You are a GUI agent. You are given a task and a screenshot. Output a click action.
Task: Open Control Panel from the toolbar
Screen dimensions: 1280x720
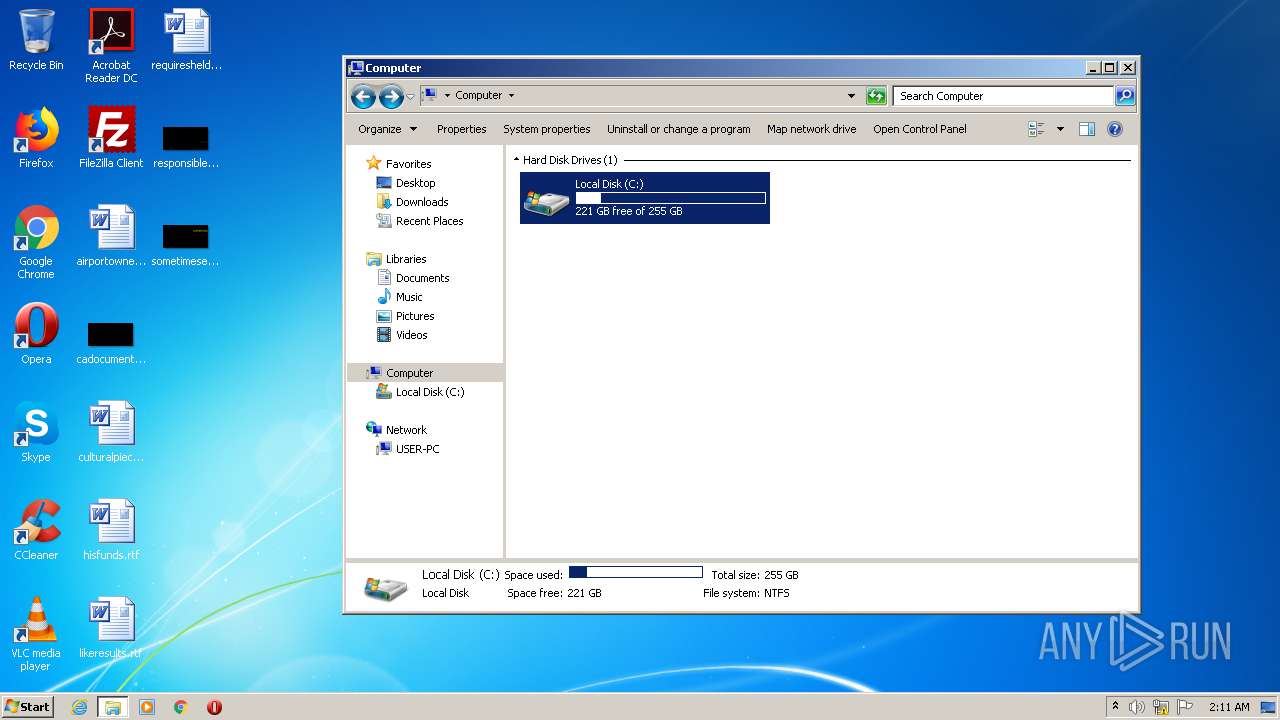pyautogui.click(x=919, y=129)
